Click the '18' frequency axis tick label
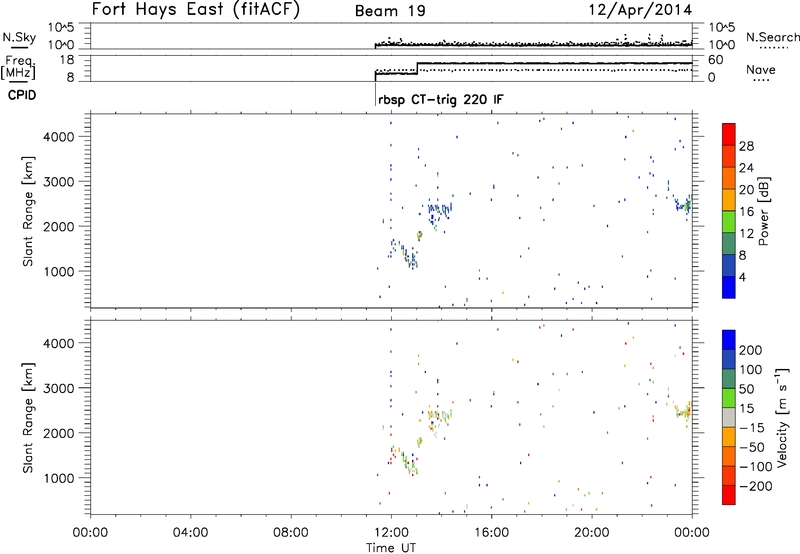This screenshot has width=800, height=554. tap(67, 60)
